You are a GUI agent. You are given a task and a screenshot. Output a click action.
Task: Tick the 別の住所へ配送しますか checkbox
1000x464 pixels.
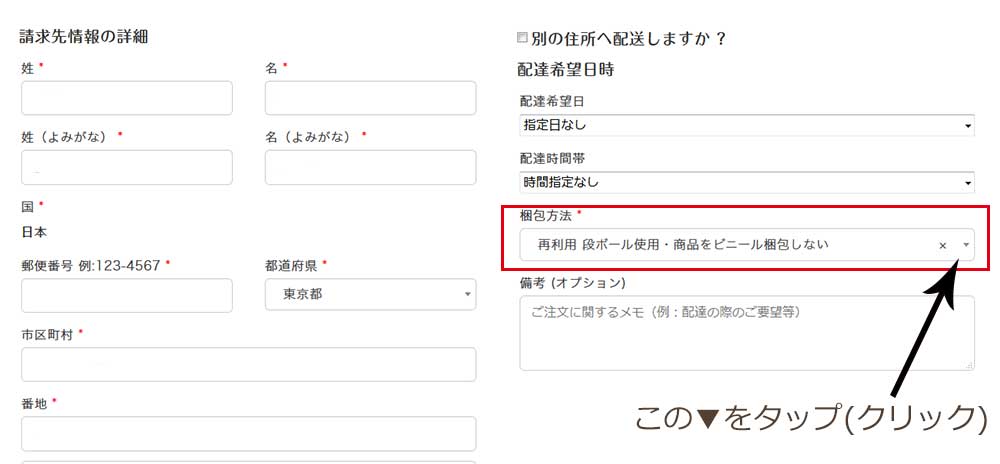coord(522,38)
